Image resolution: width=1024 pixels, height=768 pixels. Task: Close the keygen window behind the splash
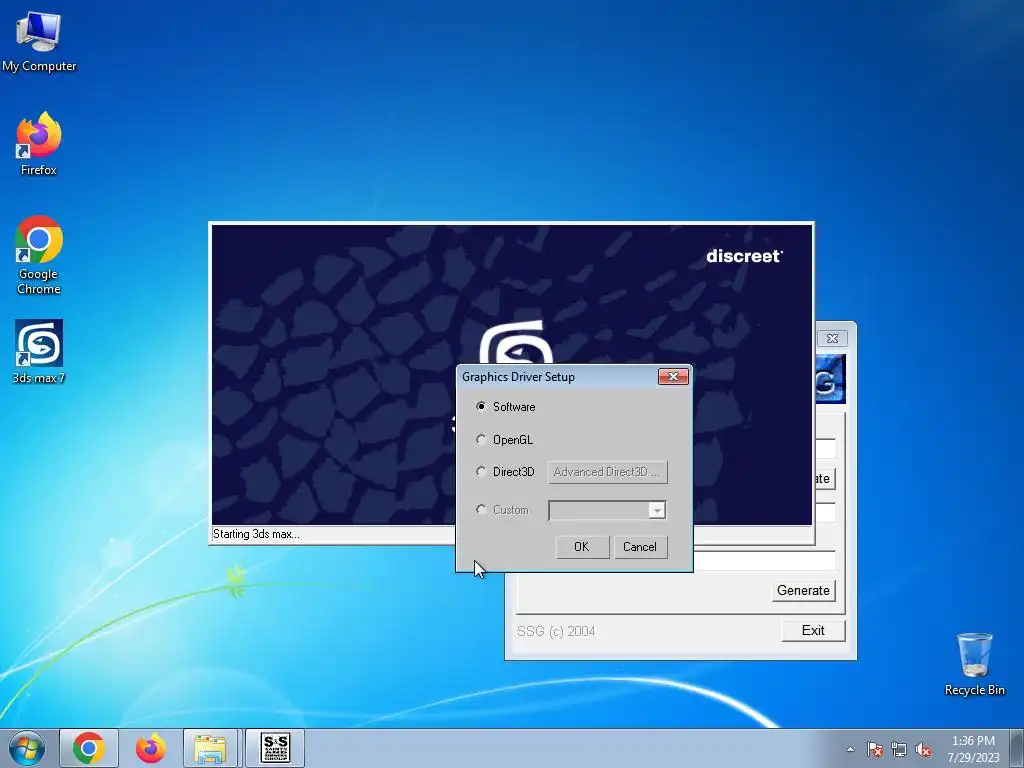tap(832, 338)
